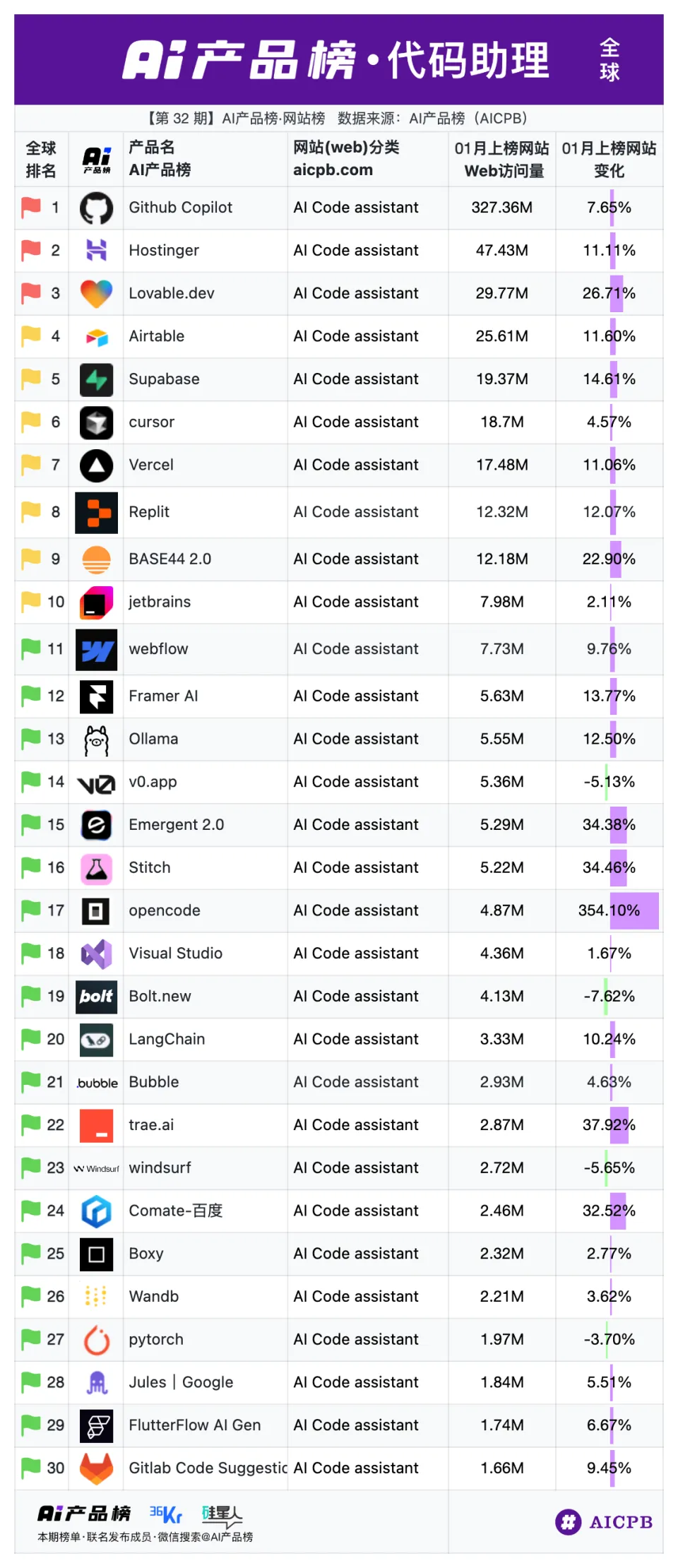Click the 全球 label in the banner
The width and height of the screenshot is (678, 1568).
point(609,60)
